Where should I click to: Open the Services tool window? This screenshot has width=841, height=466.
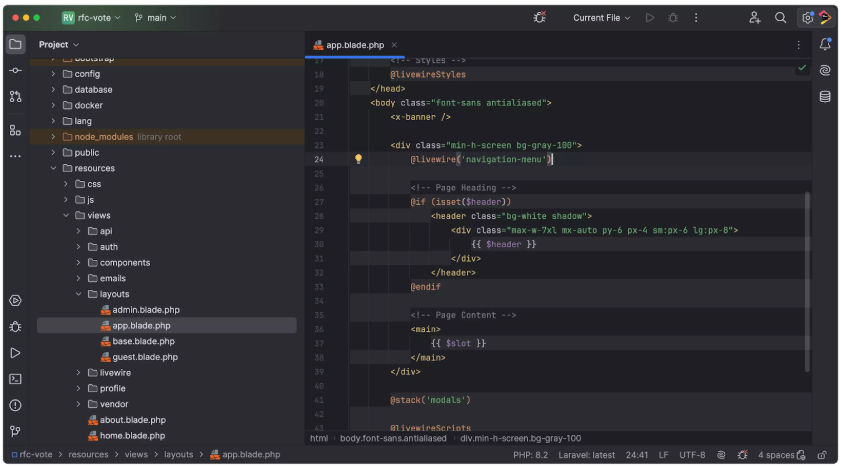[16, 301]
